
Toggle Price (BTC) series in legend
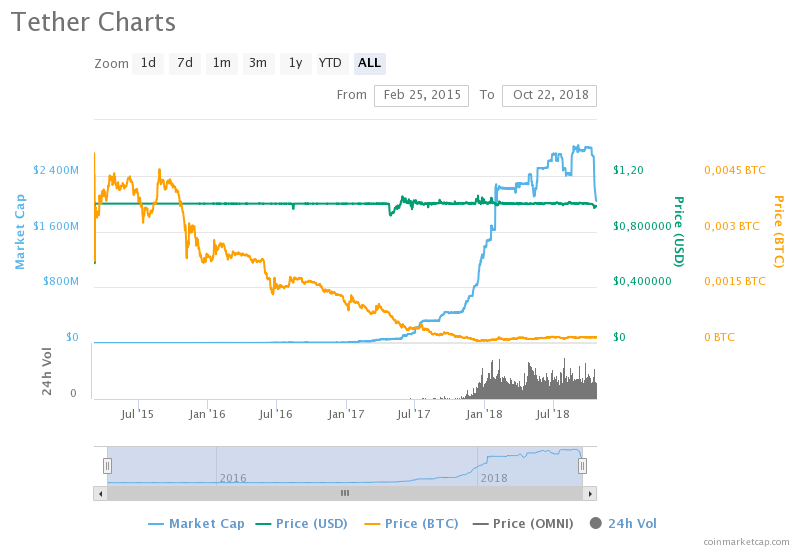pos(411,524)
